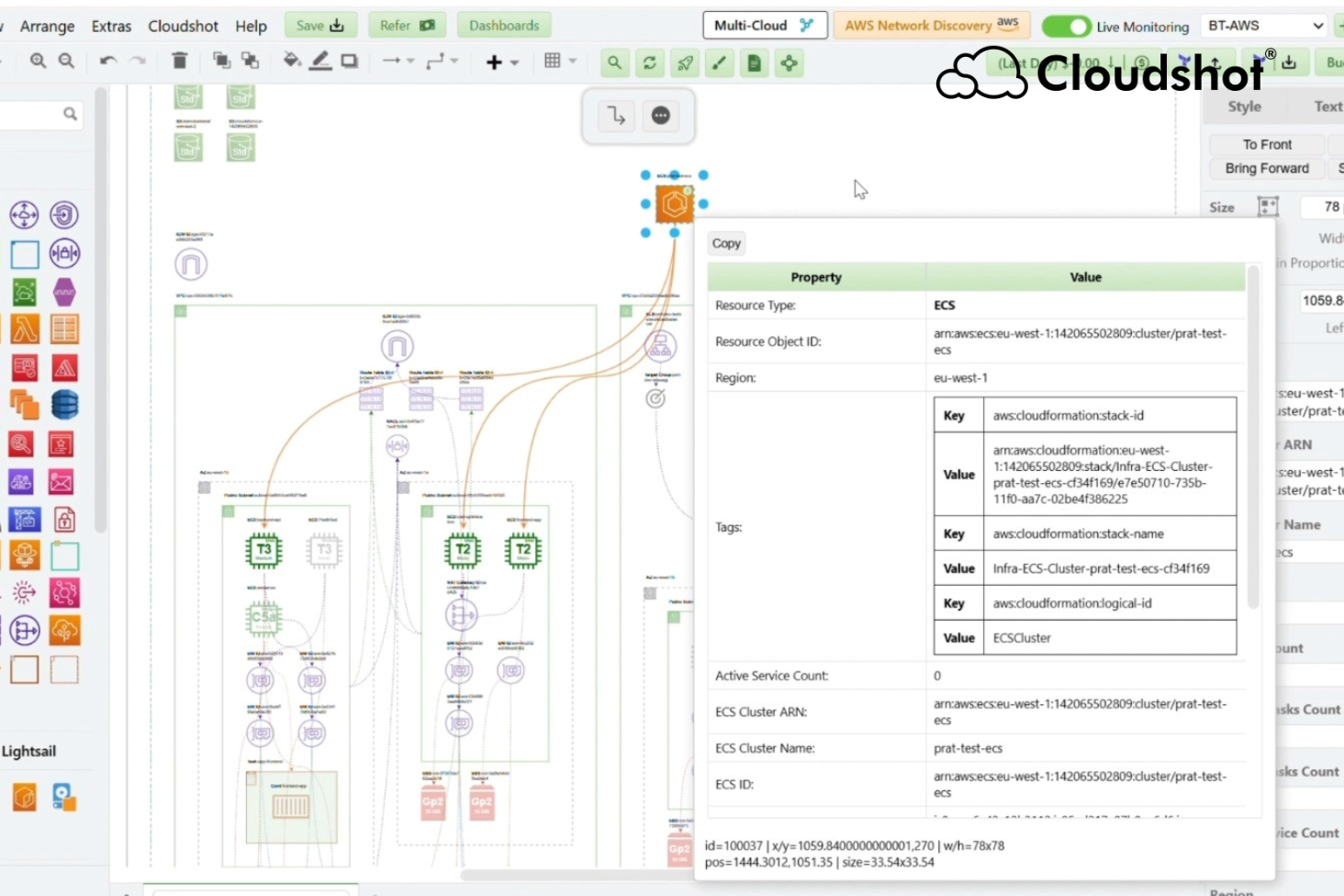This screenshot has width=1344, height=896.
Task: Toggle Multi-Cloud mode
Action: pyautogui.click(x=765, y=25)
